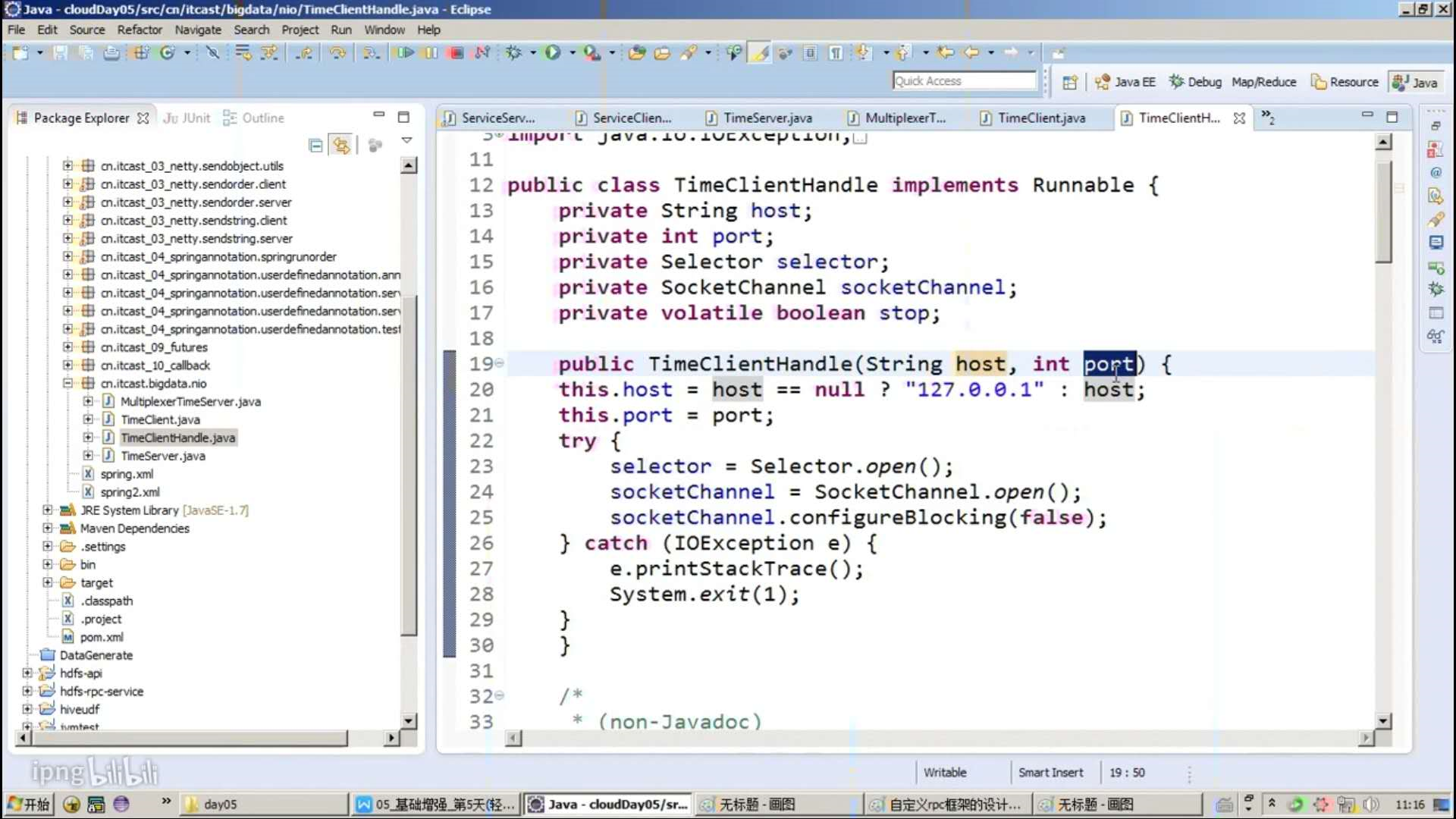Toggle Show Whitespace Characters pilcrow icon
The image size is (1456, 819).
coord(835,52)
